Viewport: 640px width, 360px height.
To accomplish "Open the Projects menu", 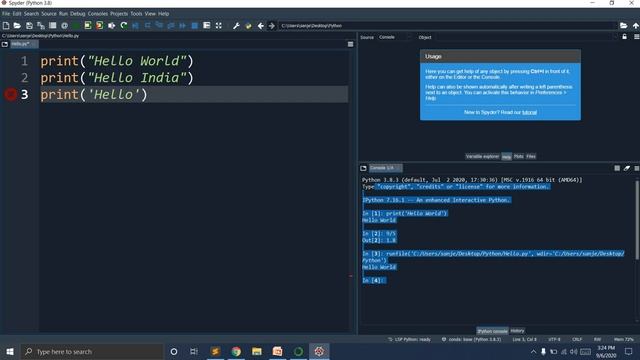I will click(119, 13).
